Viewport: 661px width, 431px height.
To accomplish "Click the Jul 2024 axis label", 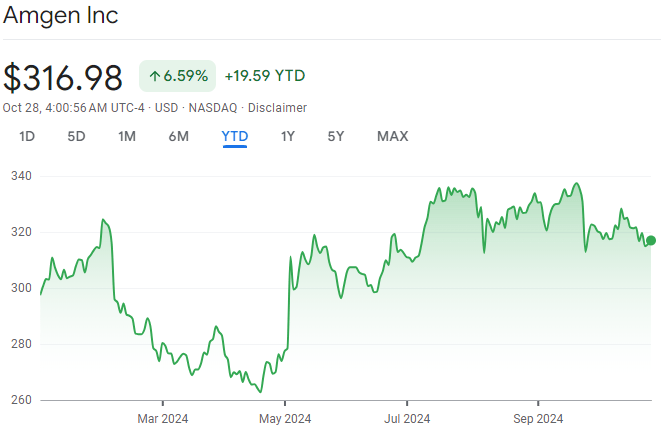I will point(407,419).
